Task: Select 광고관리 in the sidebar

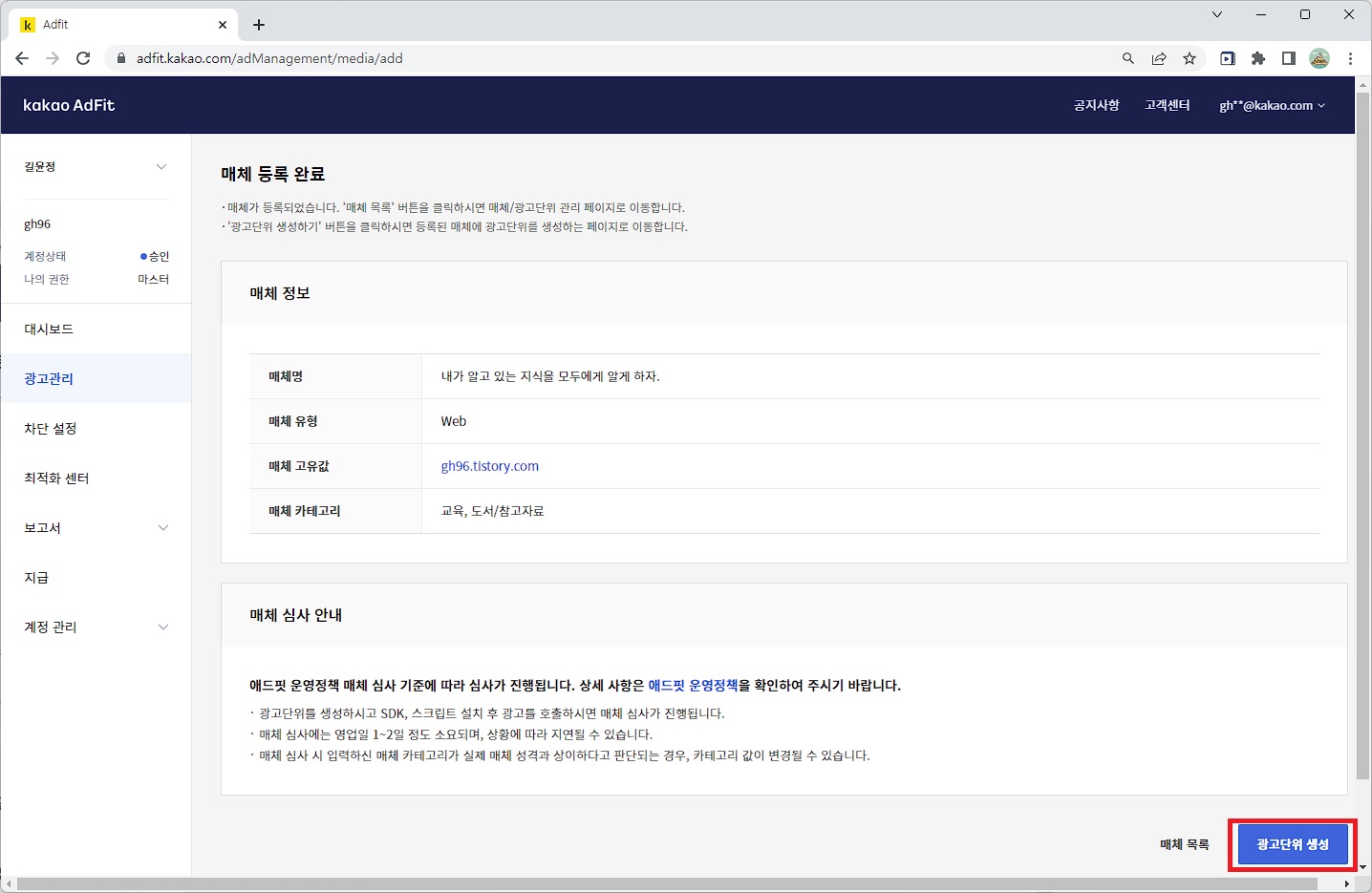Action: pos(96,379)
